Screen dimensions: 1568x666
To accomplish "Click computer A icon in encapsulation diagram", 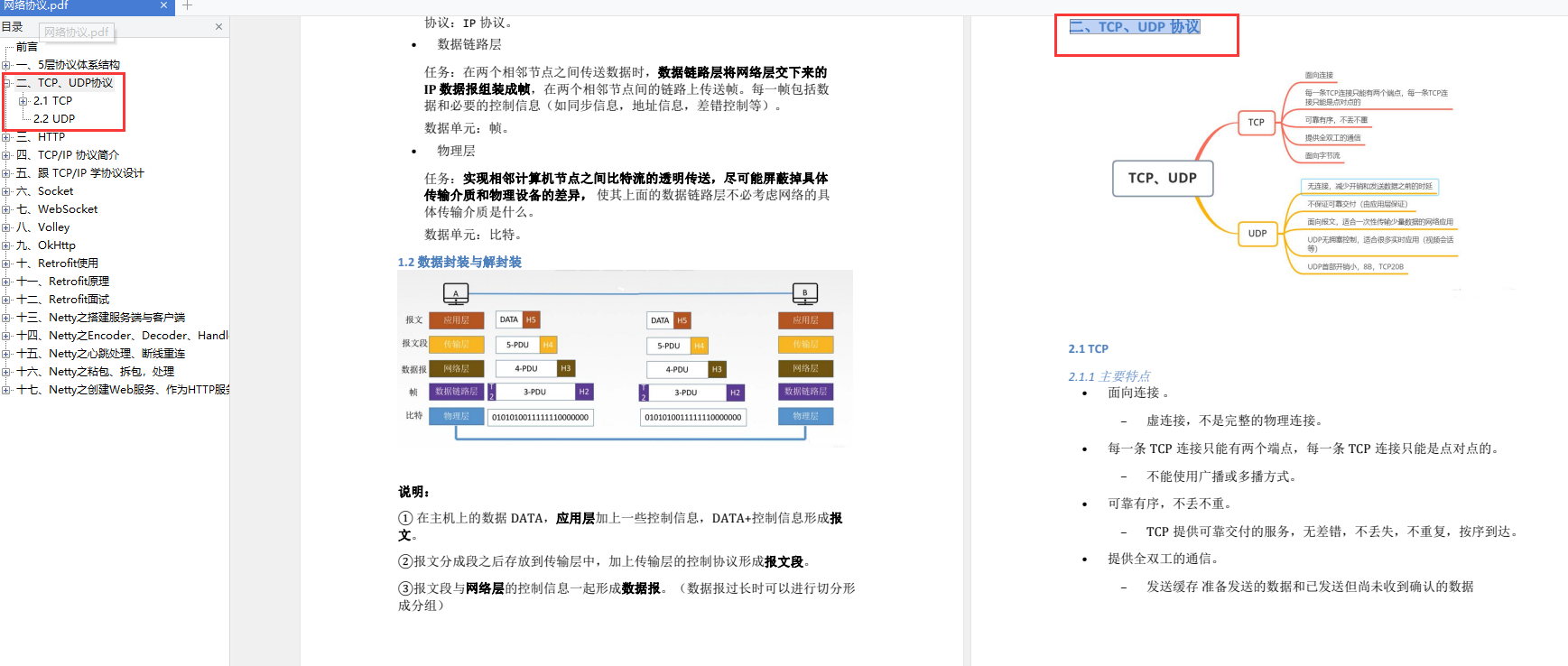I will tap(456, 293).
